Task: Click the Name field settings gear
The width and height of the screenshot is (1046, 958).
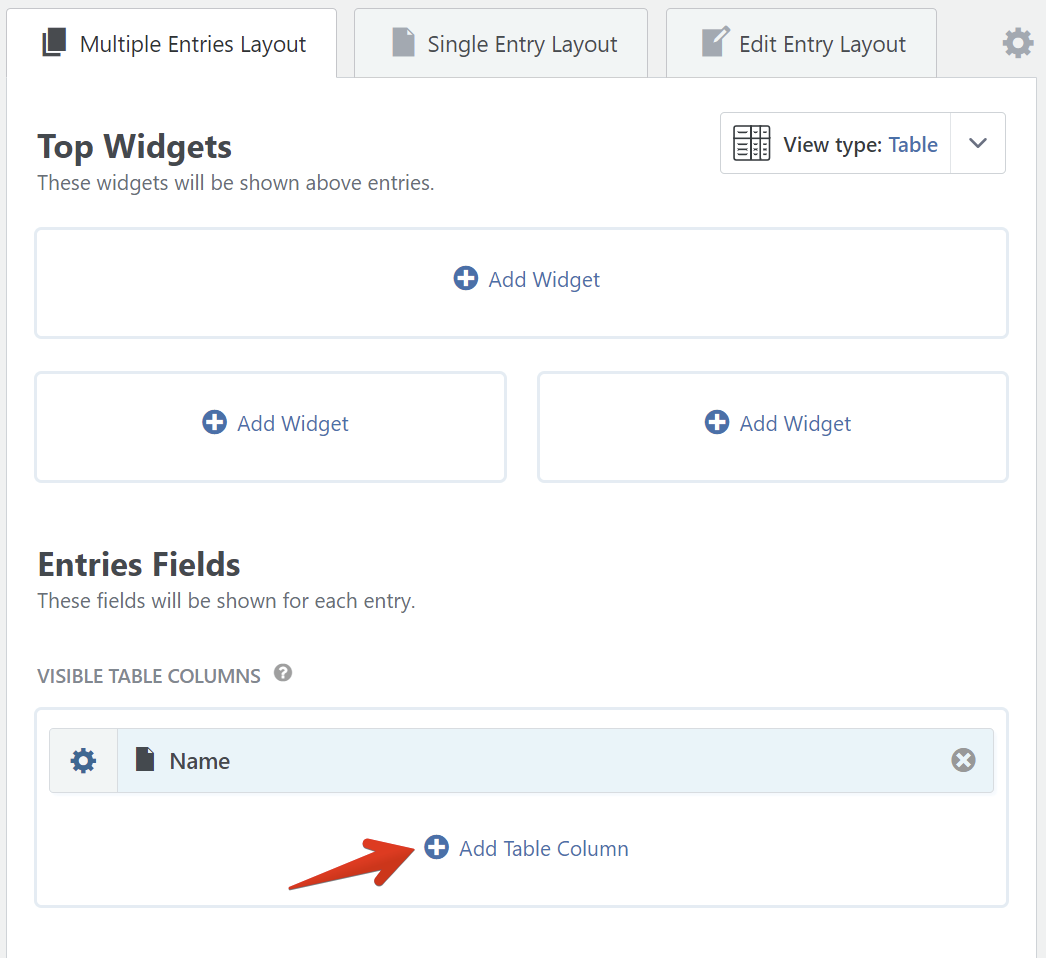Action: (83, 761)
